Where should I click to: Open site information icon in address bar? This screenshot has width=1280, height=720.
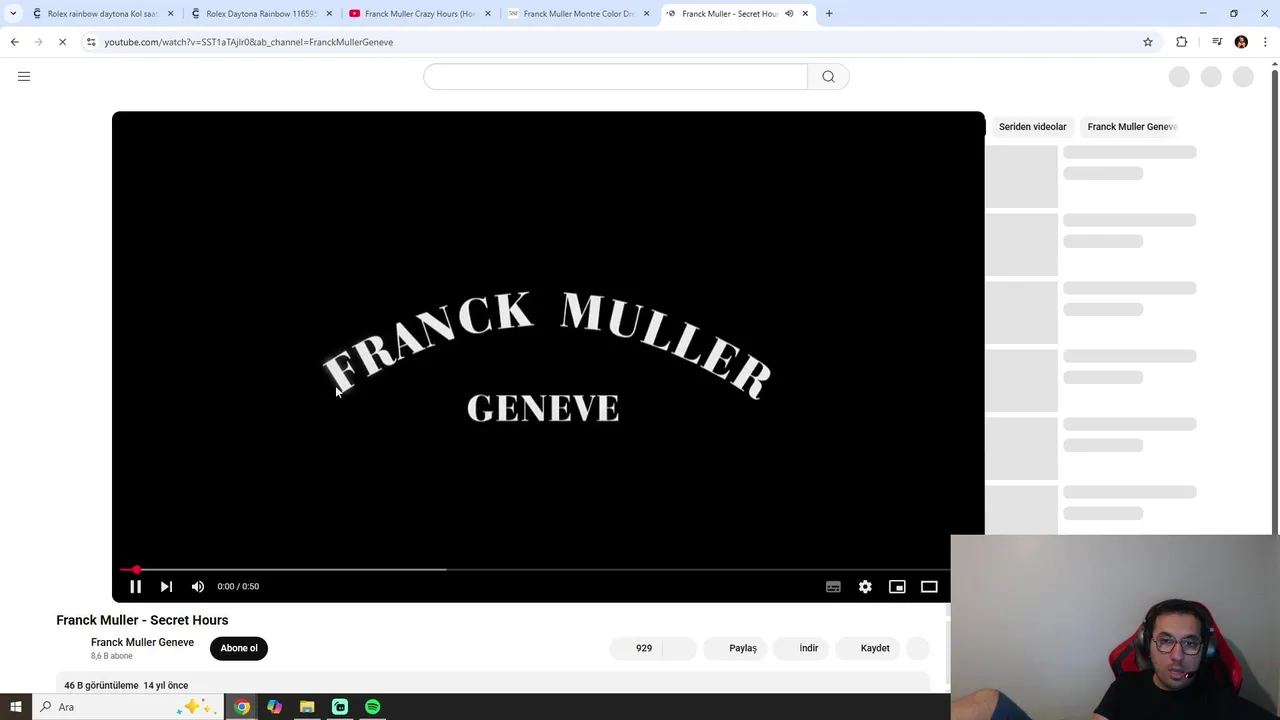coord(91,42)
